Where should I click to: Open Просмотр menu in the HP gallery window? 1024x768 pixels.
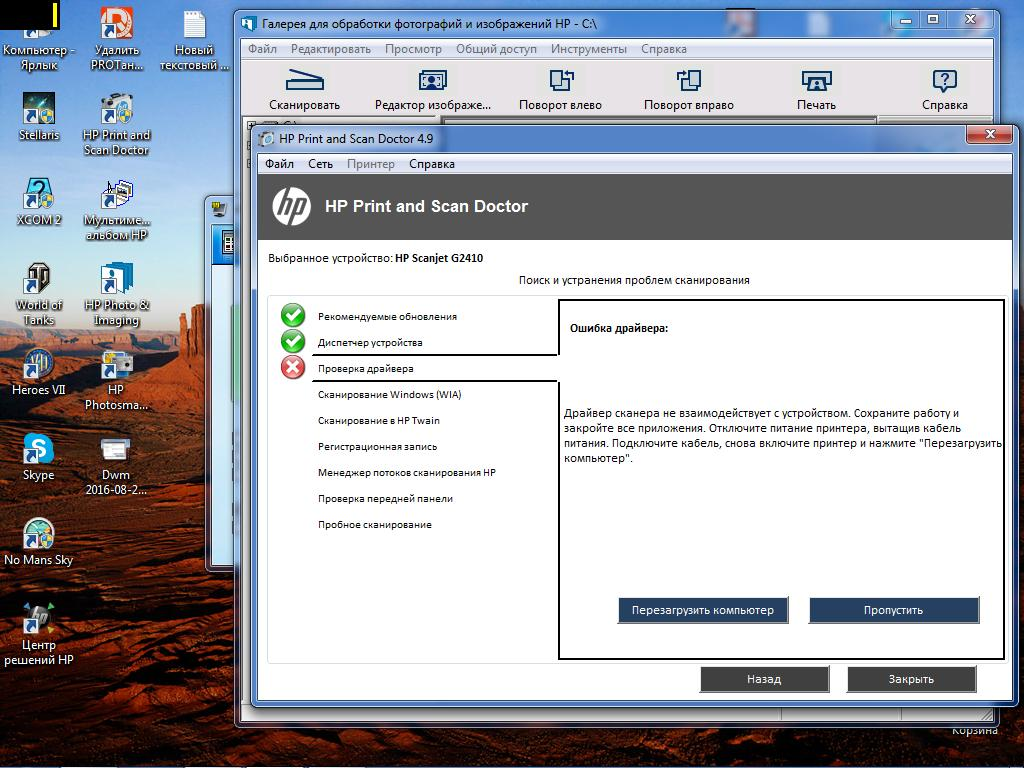[x=413, y=49]
